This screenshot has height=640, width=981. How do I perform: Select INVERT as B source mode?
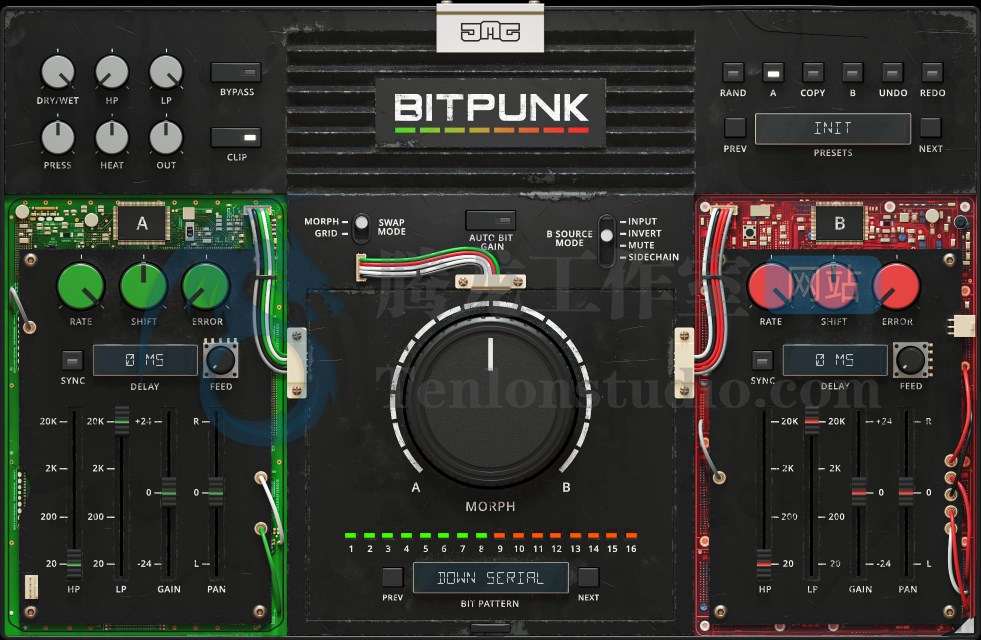point(644,233)
